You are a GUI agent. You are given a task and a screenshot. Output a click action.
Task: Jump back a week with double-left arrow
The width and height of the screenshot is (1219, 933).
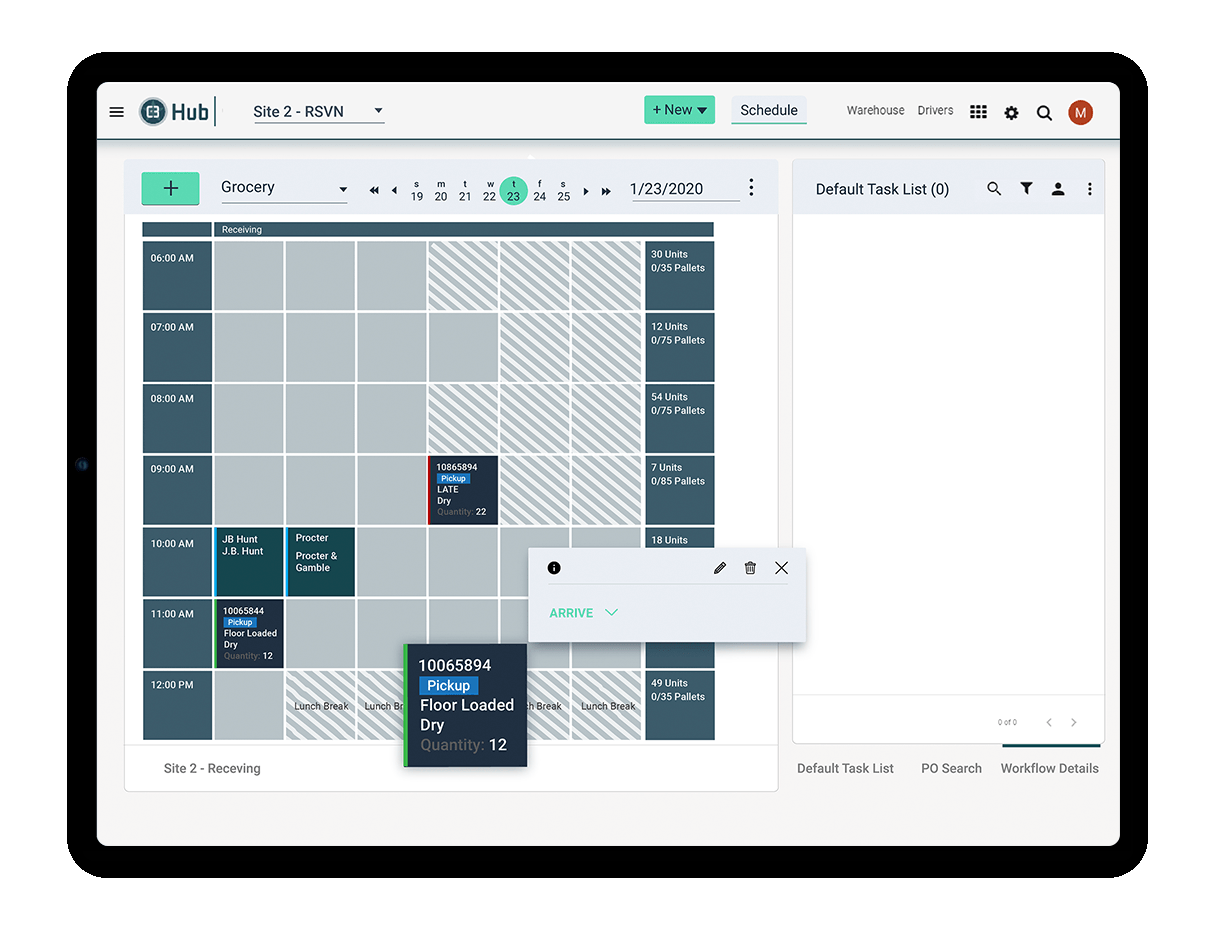[x=374, y=190]
